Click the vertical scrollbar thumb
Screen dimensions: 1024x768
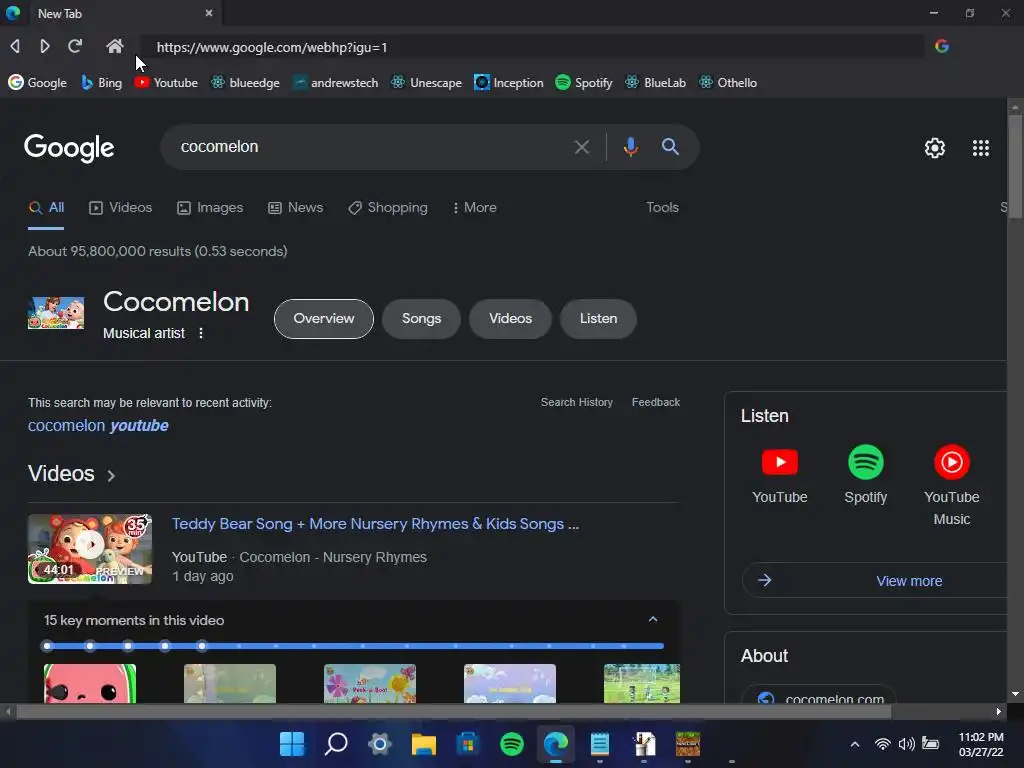point(1015,167)
